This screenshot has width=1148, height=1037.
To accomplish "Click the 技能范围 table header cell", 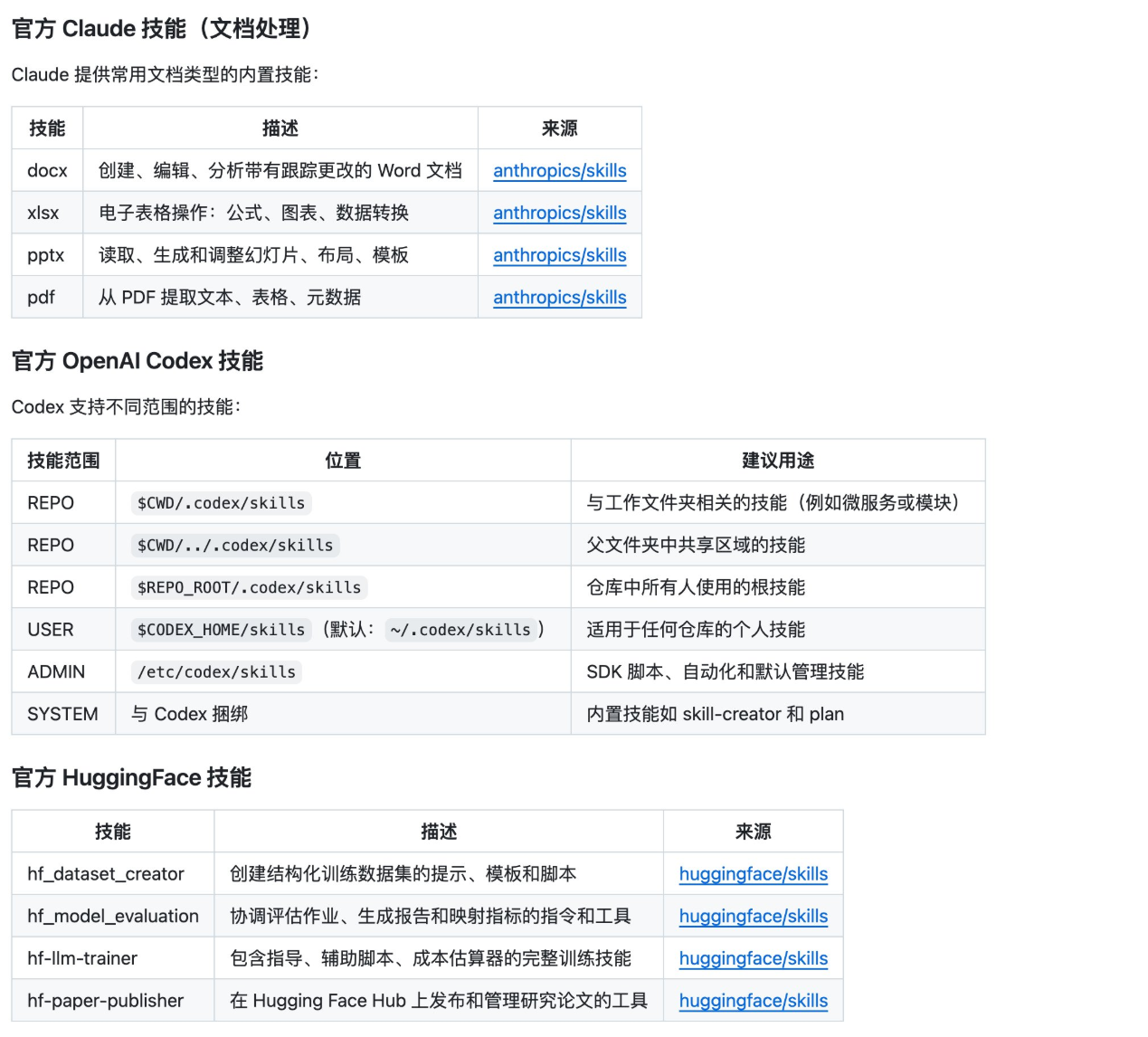I will 63,461.
